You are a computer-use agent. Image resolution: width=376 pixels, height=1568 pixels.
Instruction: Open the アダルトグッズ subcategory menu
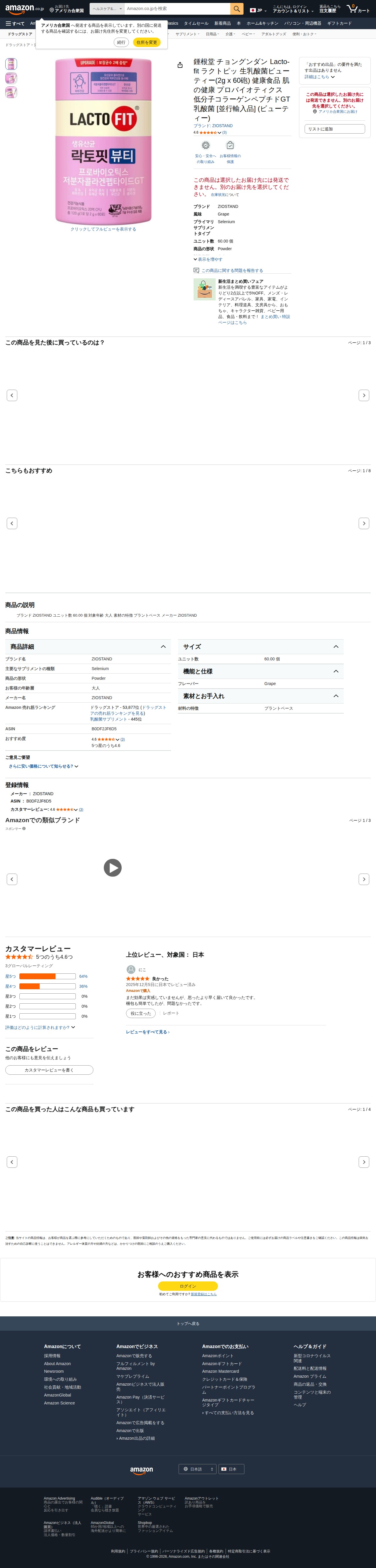273,34
